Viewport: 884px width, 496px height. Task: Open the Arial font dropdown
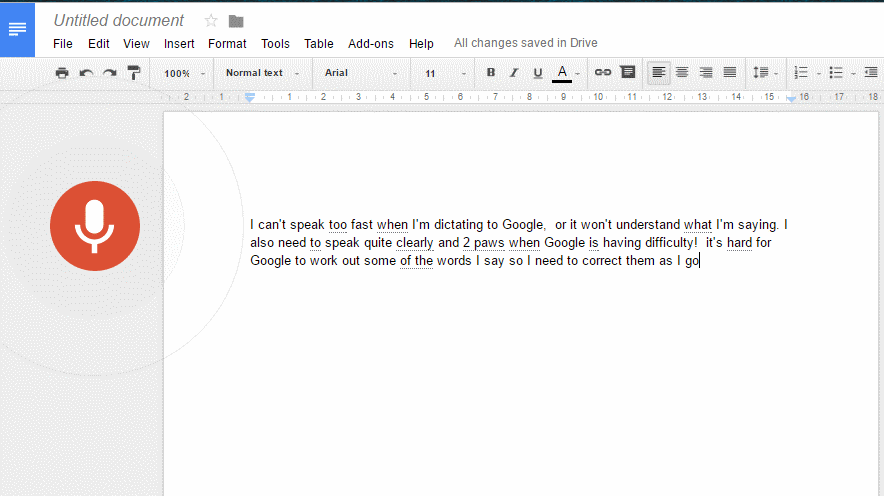click(361, 73)
